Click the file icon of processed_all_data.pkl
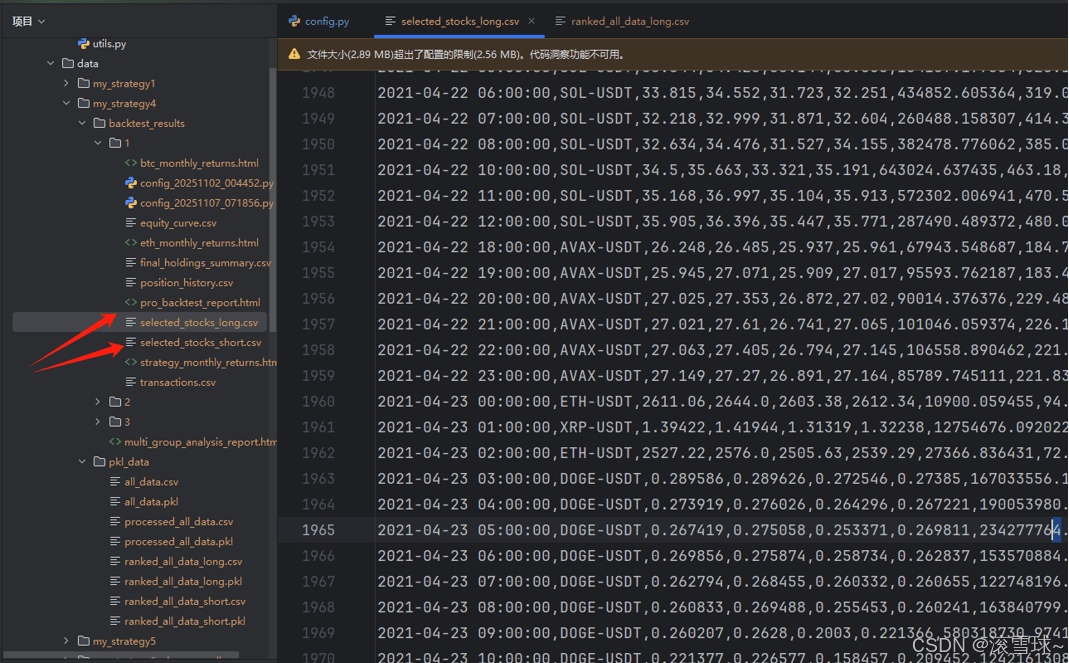Viewport: 1069px width, 663px height. (115, 542)
